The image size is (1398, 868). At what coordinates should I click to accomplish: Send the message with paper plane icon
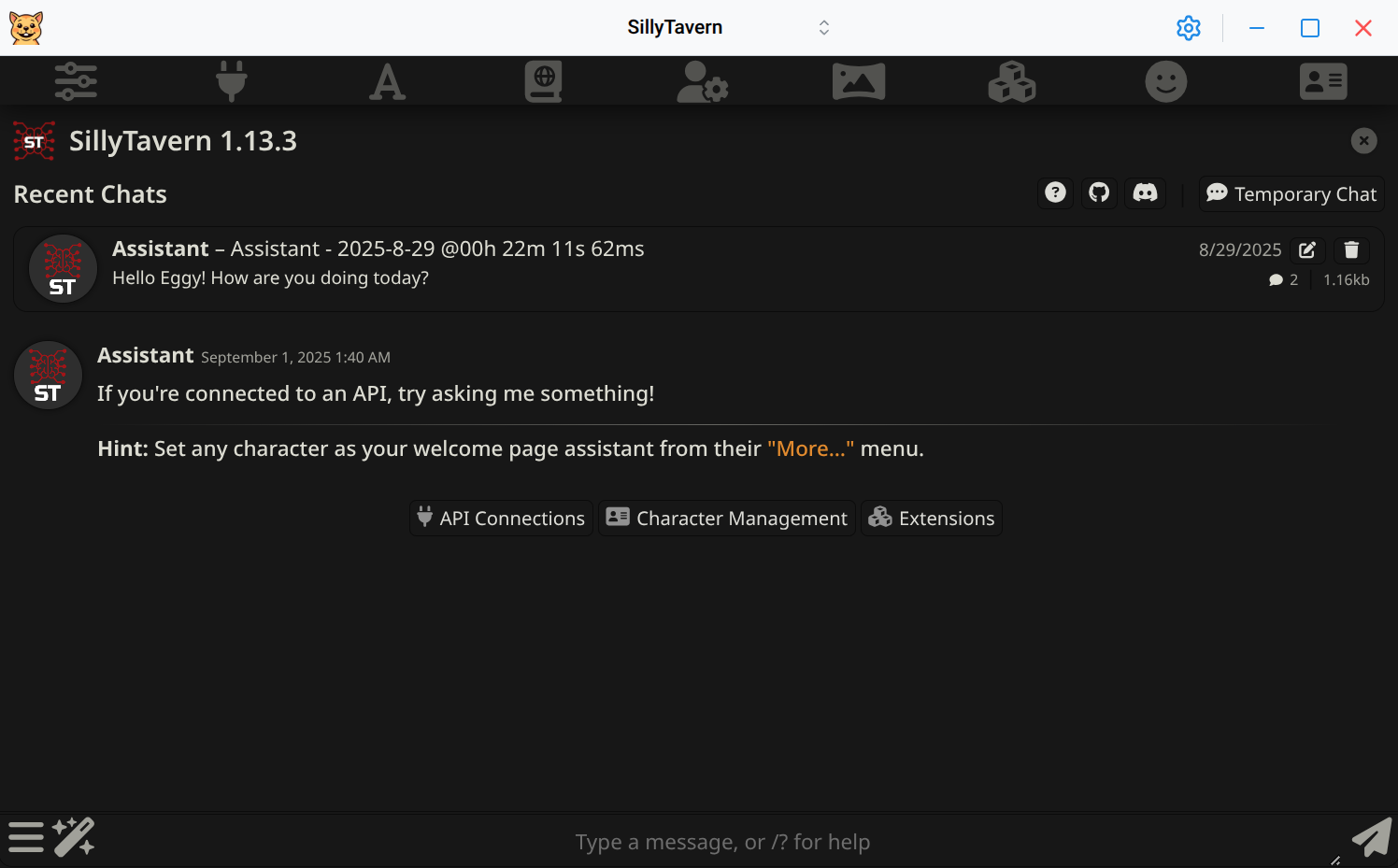coord(1371,837)
